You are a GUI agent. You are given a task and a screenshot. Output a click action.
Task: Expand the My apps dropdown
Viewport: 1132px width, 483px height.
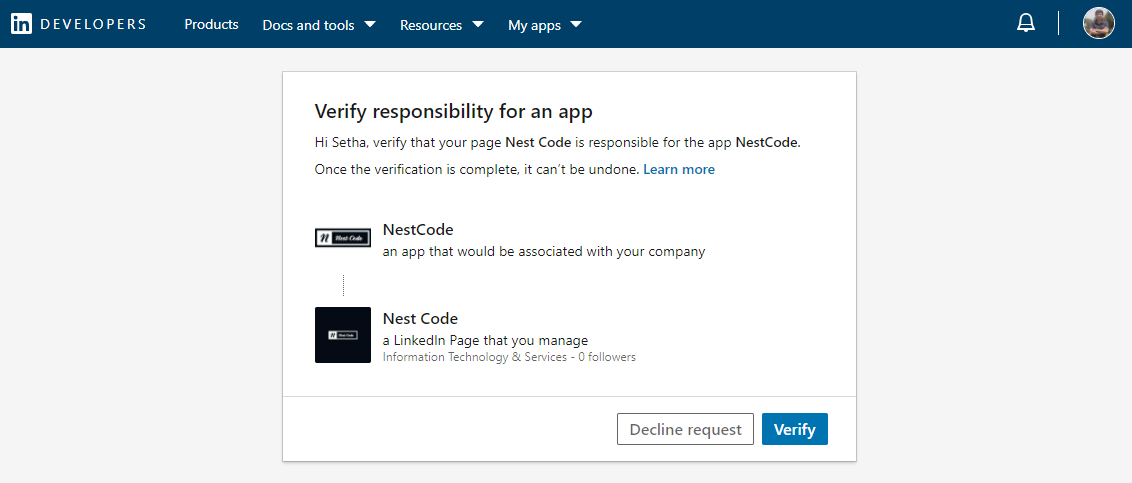point(545,25)
